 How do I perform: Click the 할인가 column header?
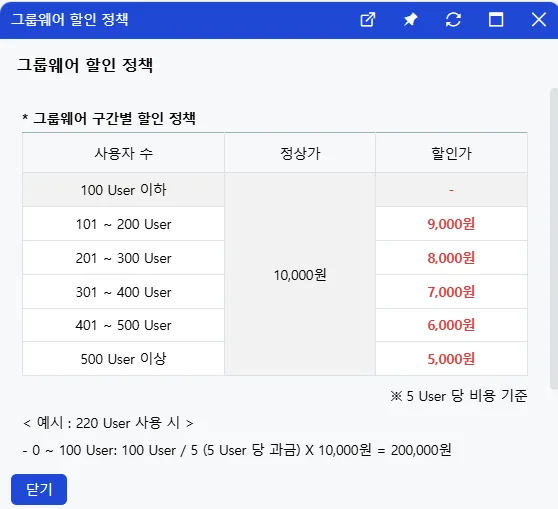pyautogui.click(x=451, y=153)
